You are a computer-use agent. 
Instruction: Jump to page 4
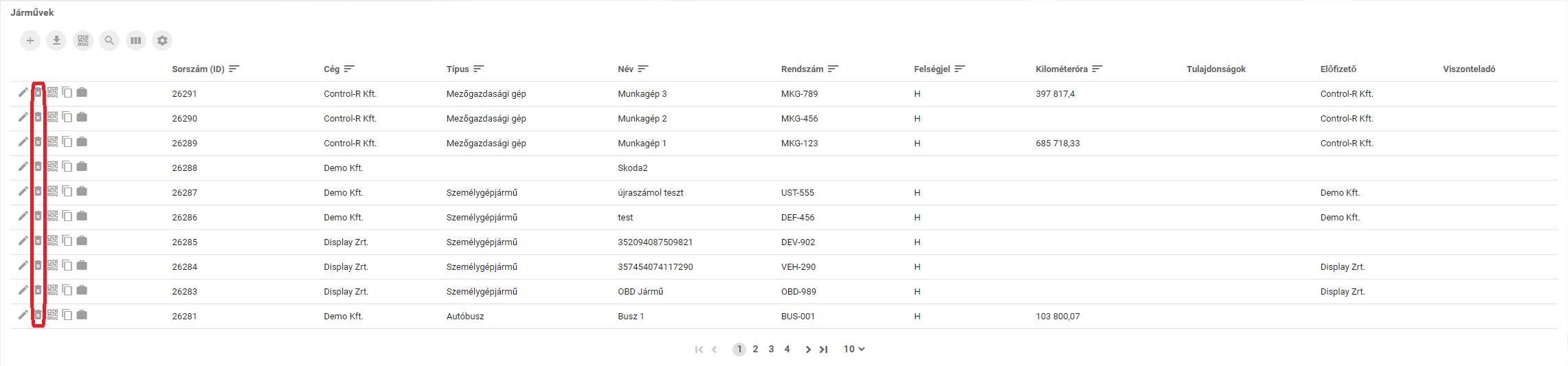click(x=787, y=350)
